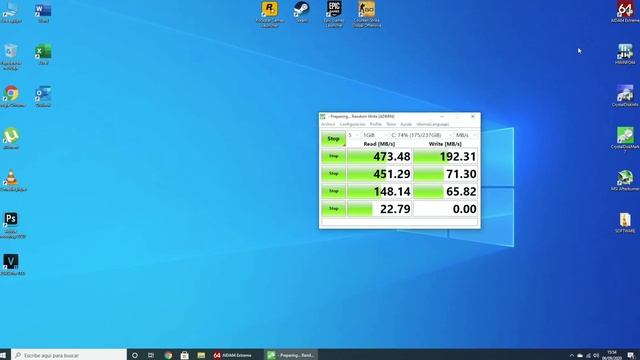Select the CrystalDiskInfo desktop icon

(625, 96)
